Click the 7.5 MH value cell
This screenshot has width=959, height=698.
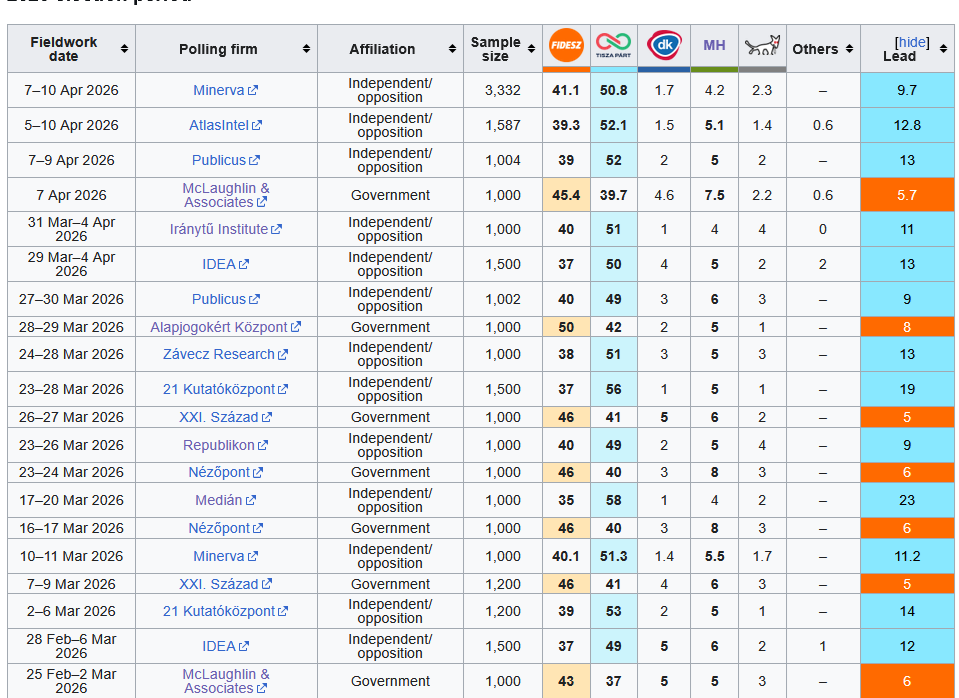[714, 195]
